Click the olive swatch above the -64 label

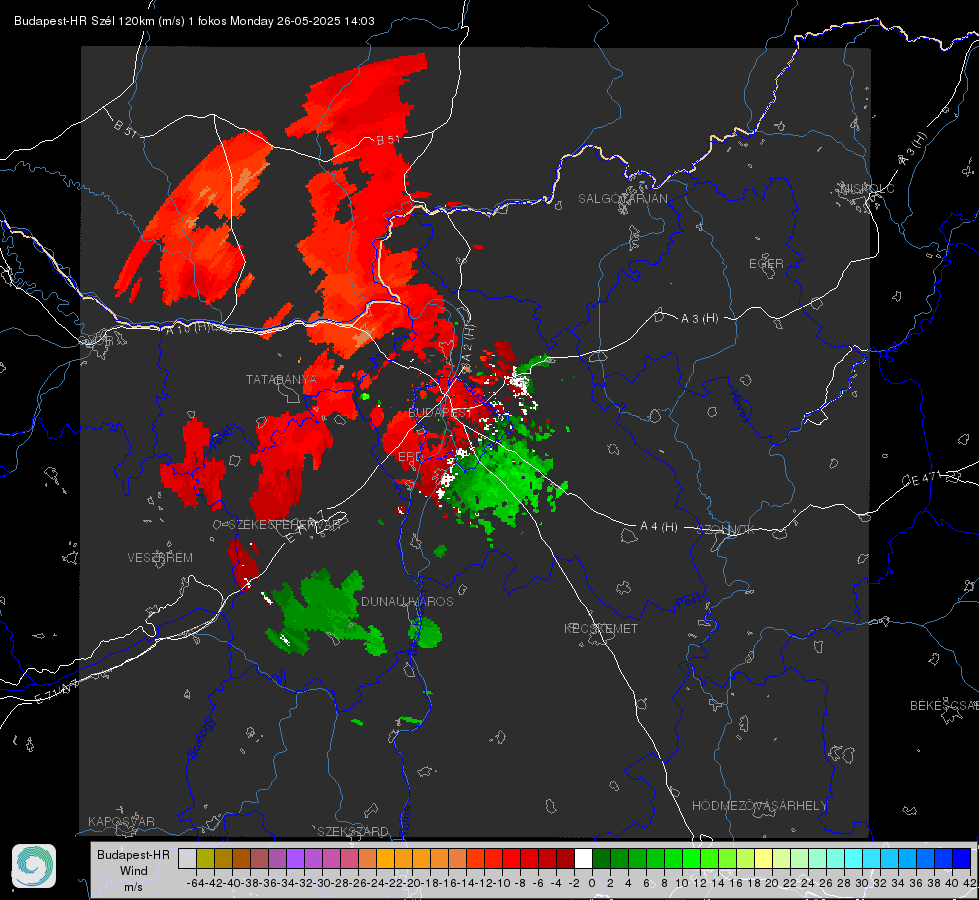(x=205, y=859)
